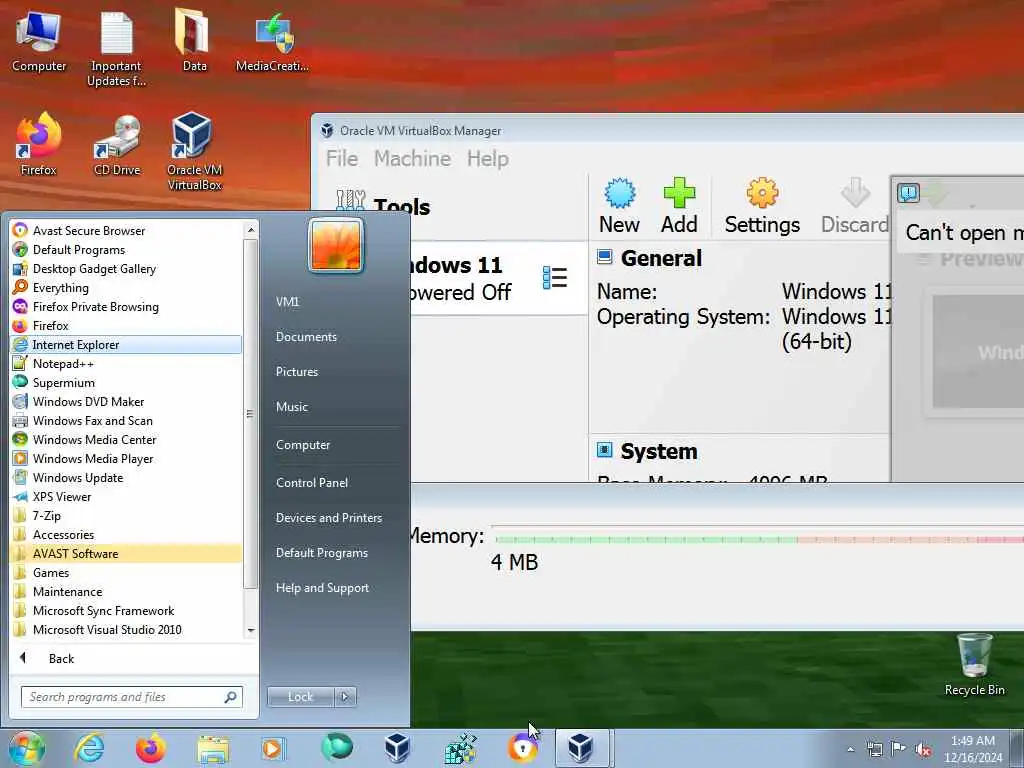
Task: Launch XPS Viewer from Start menu
Action: pos(125,497)
